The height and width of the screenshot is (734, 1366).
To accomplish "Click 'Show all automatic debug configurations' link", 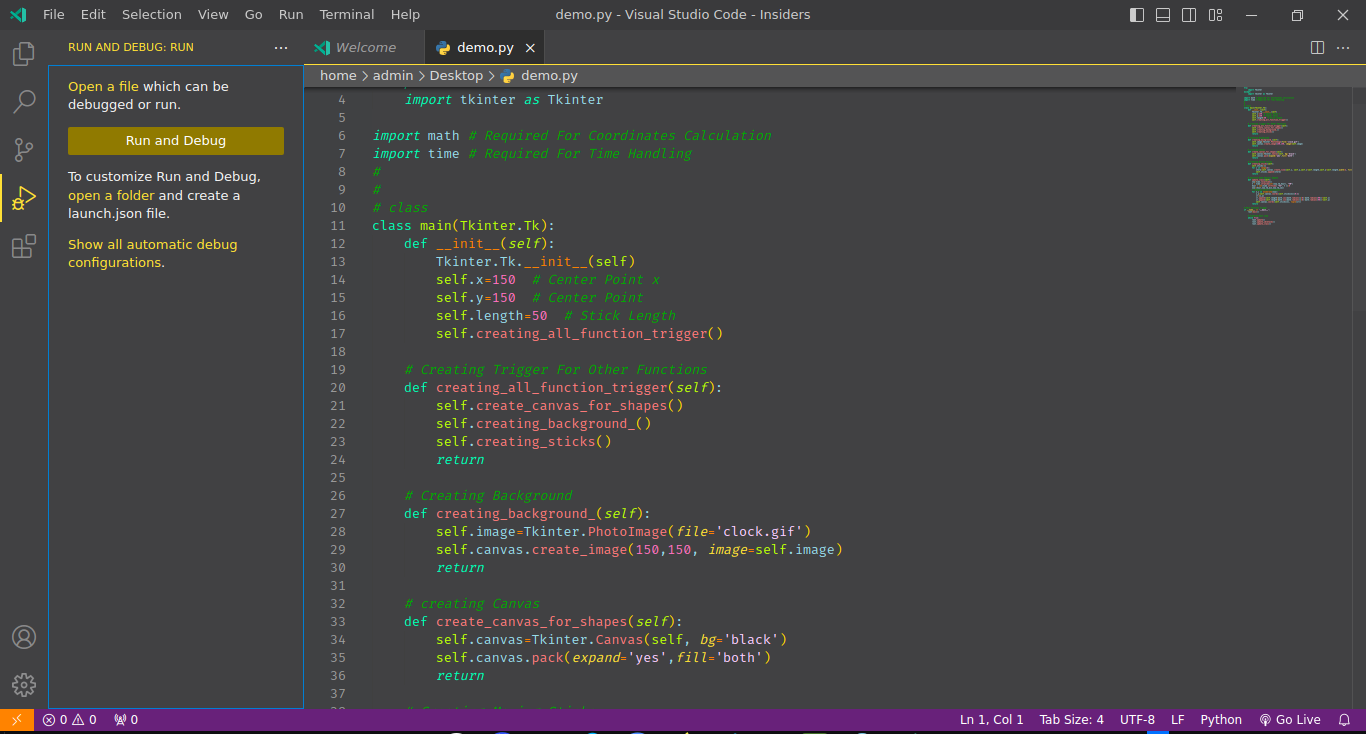I will pyautogui.click(x=152, y=254).
